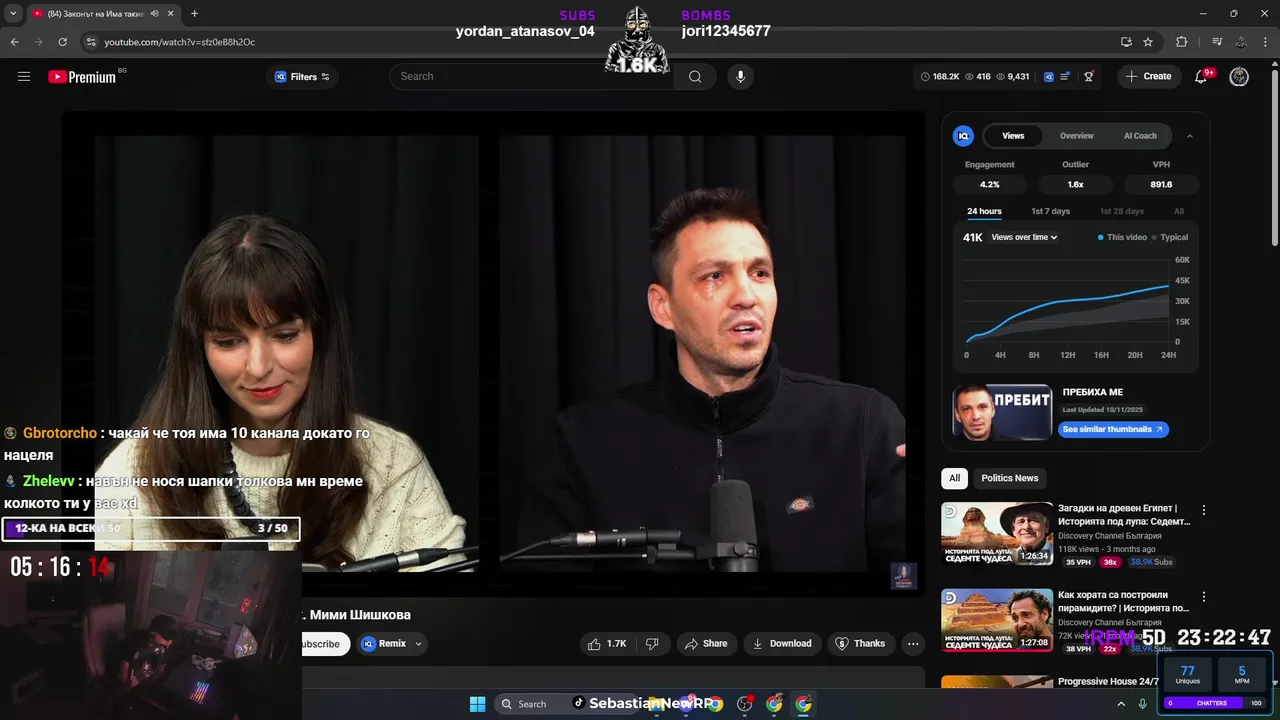The width and height of the screenshot is (1280, 720).
Task: Switch to the AI Coach tab
Action: click(x=1140, y=136)
